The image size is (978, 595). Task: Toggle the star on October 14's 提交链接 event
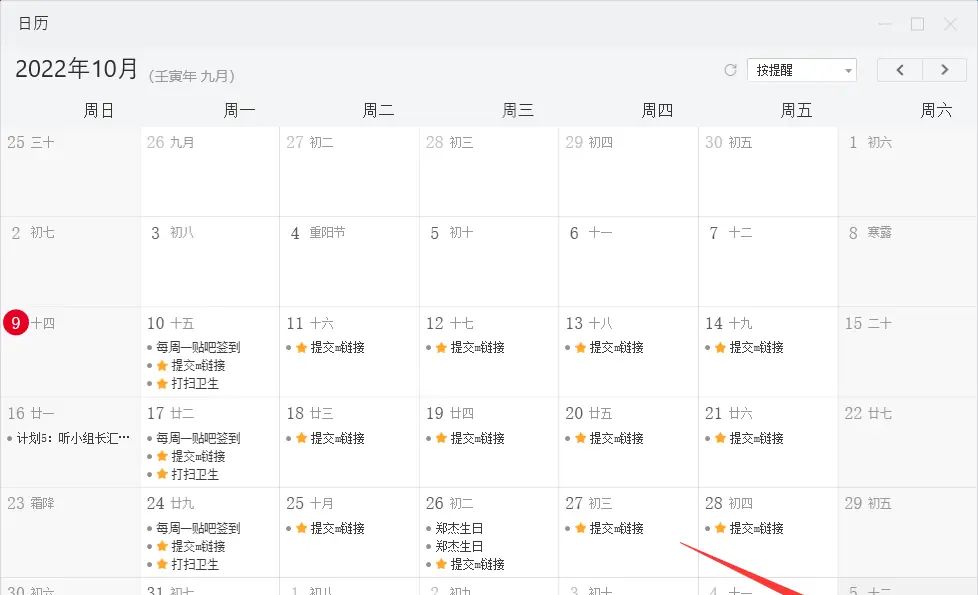point(720,348)
